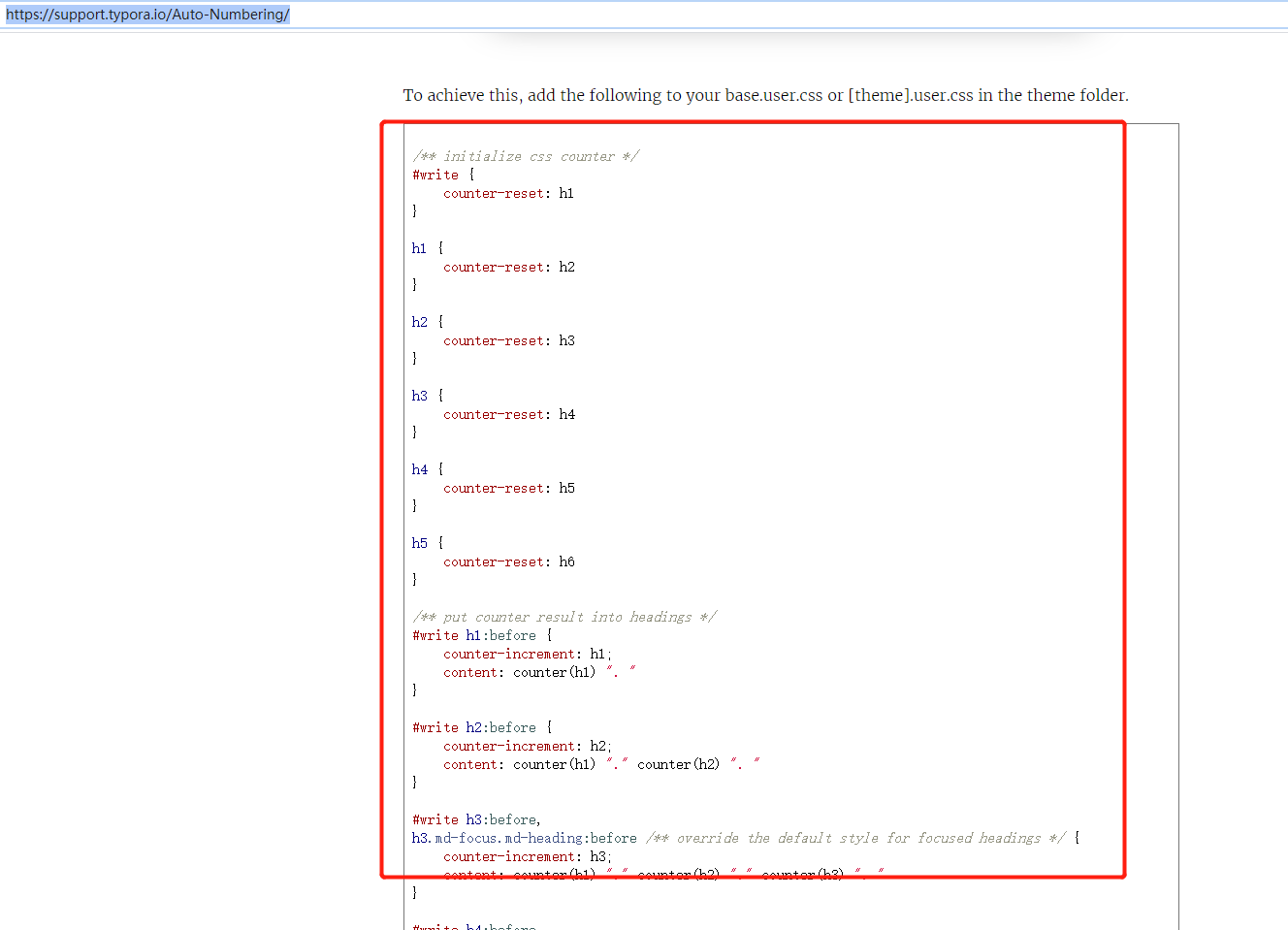Screen dimensions: 1288x930
Task: Click the counter-reset: h6 declaration
Action: pos(508,561)
